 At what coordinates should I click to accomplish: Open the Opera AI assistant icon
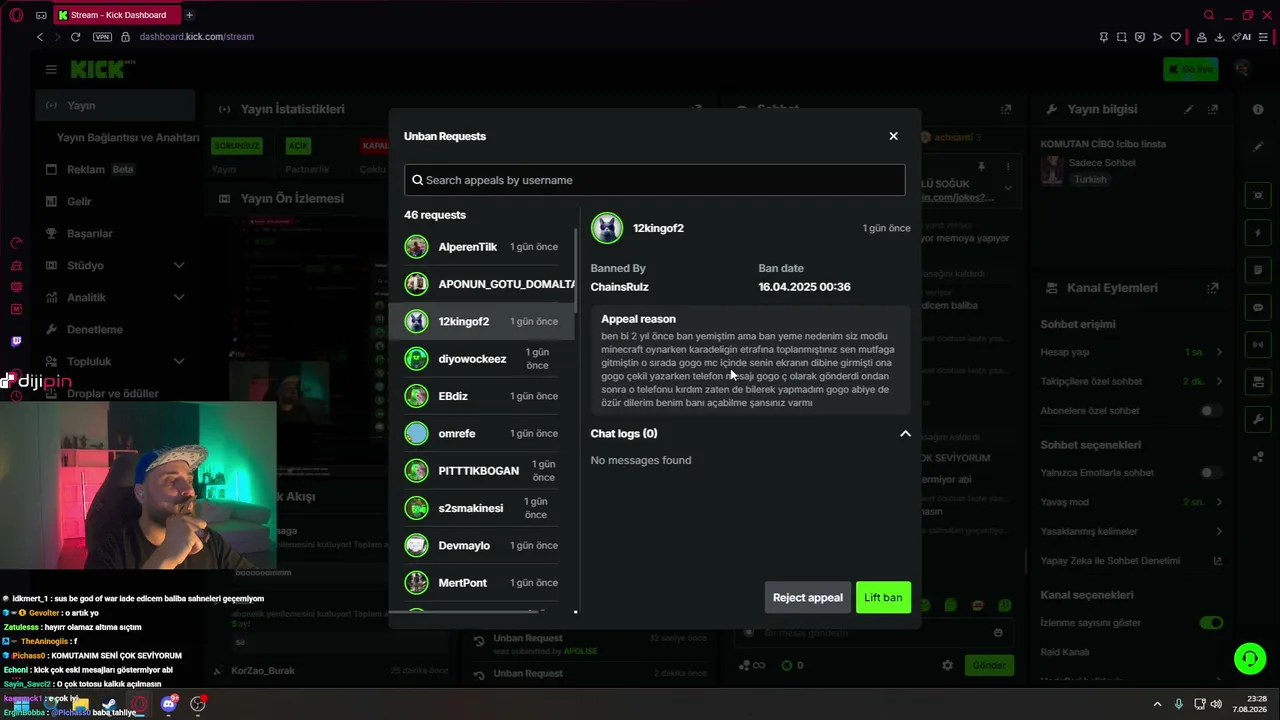1243,37
